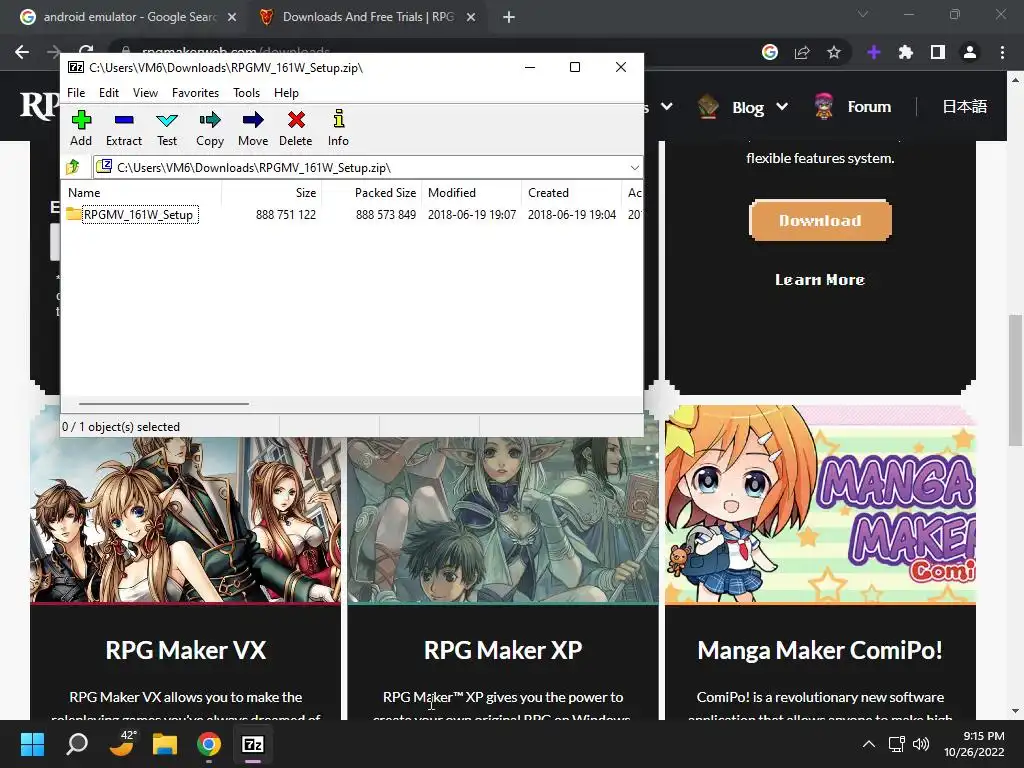This screenshot has width=1024, height=768.
Task: Go back in Chrome browser
Action: pyautogui.click(x=22, y=52)
